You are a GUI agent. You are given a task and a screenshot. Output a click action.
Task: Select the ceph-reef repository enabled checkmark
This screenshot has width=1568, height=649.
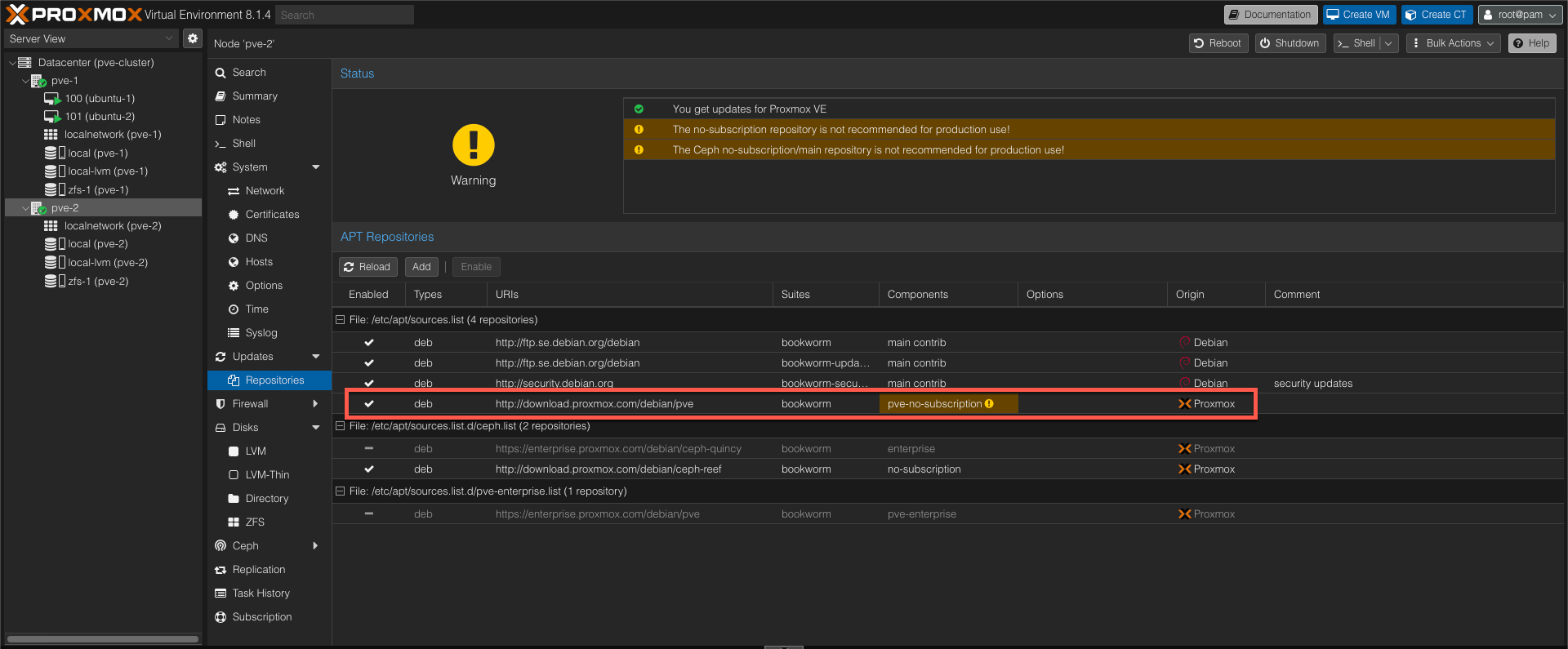(369, 469)
